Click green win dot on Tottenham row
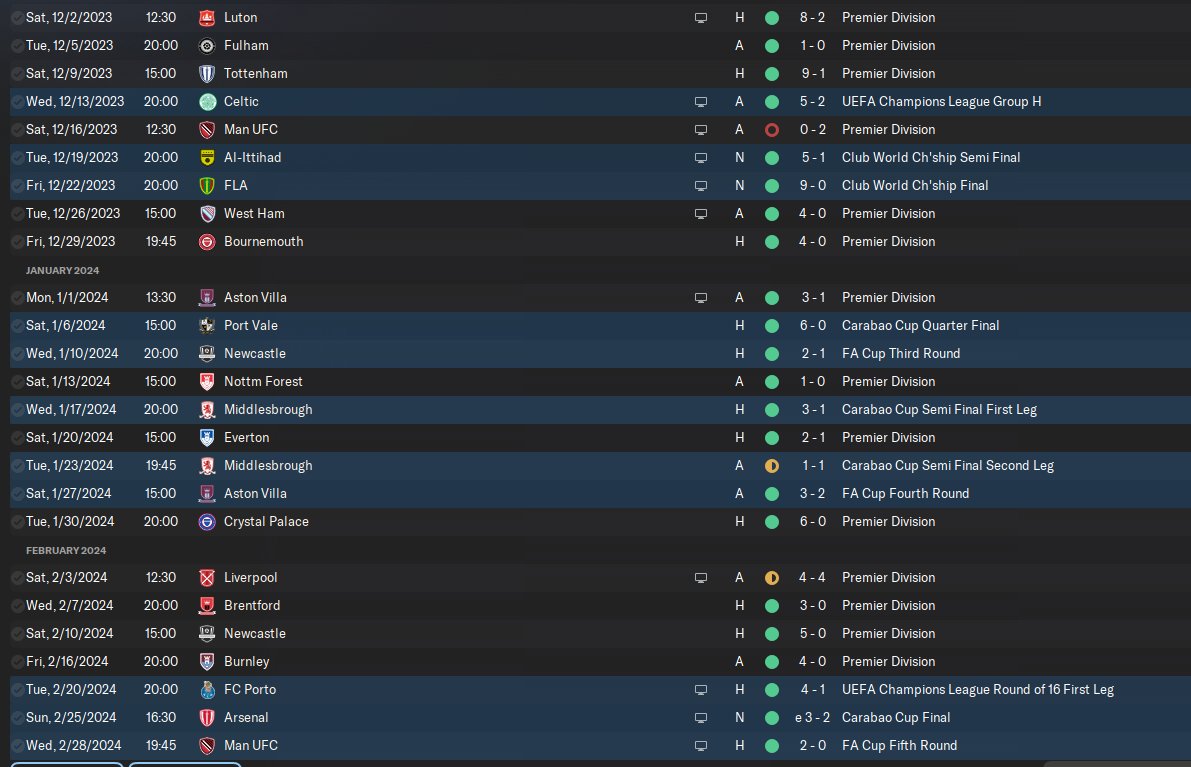Screen dimensions: 1191x767 [771, 73]
